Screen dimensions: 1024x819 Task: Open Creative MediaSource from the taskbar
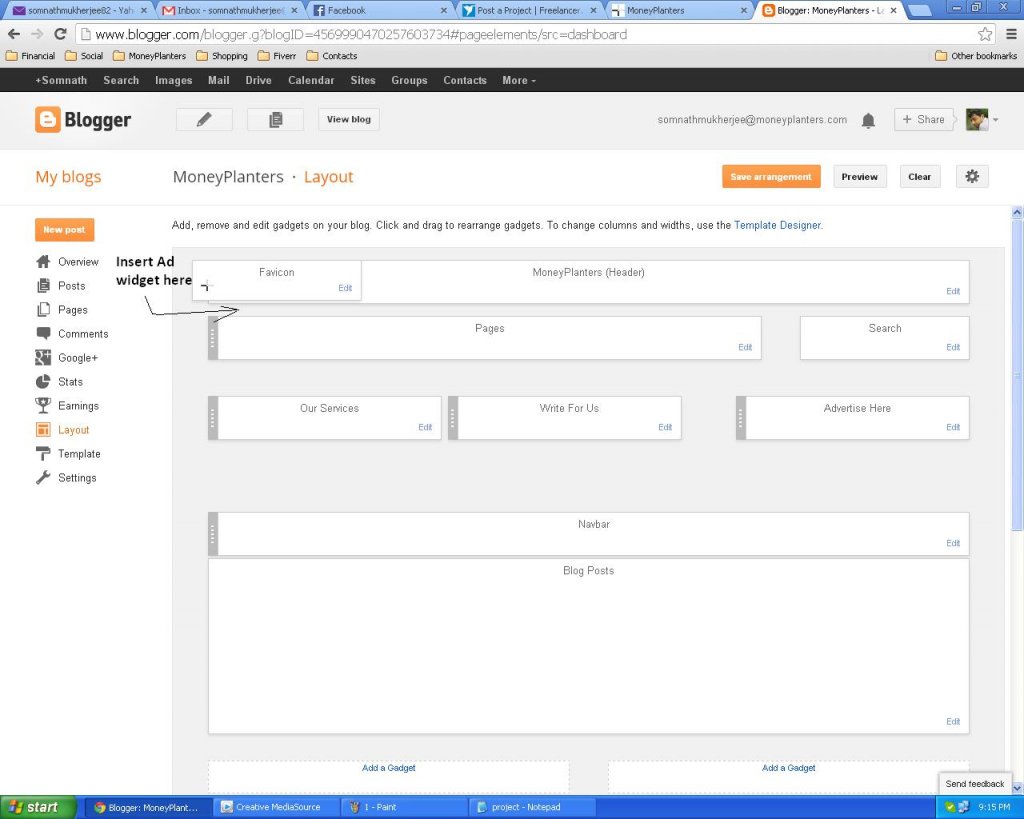(x=277, y=807)
